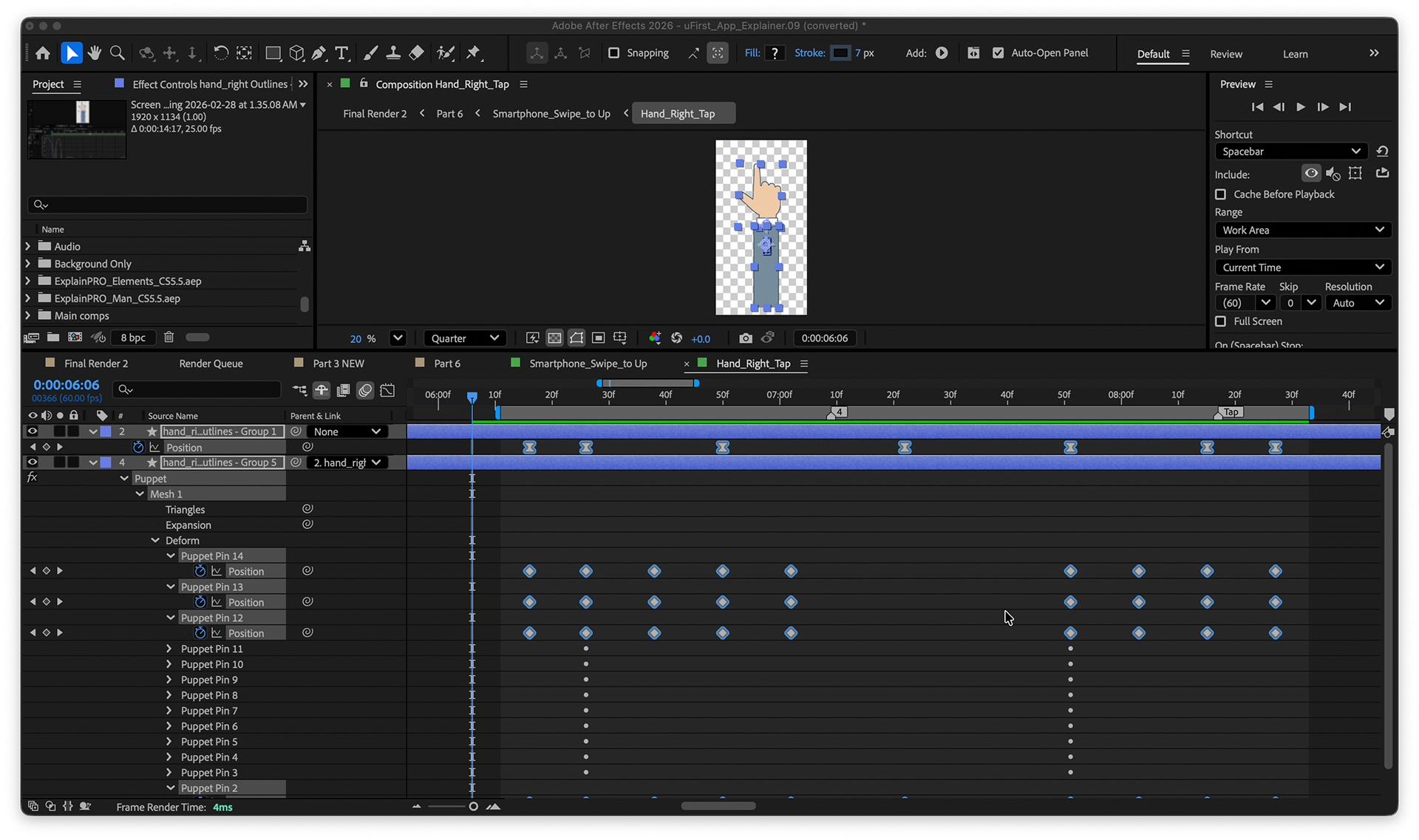The image size is (1419, 840).
Task: Check Cache Before Playback option
Action: tap(1221, 194)
